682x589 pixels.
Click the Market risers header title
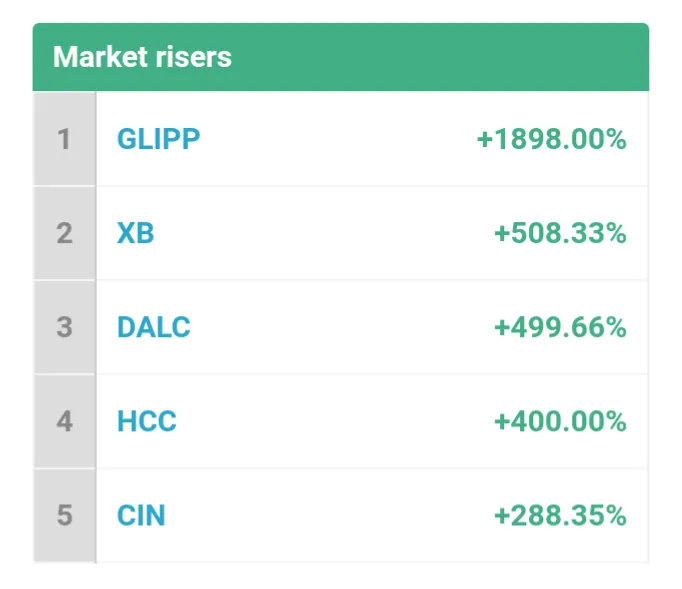click(x=142, y=57)
